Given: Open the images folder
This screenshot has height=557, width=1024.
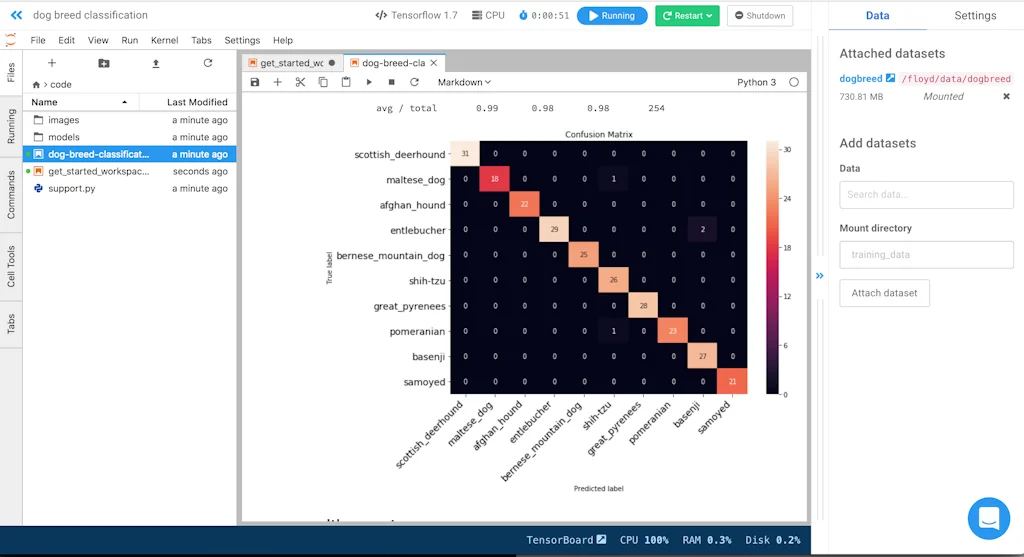Looking at the screenshot, I should tap(64, 120).
